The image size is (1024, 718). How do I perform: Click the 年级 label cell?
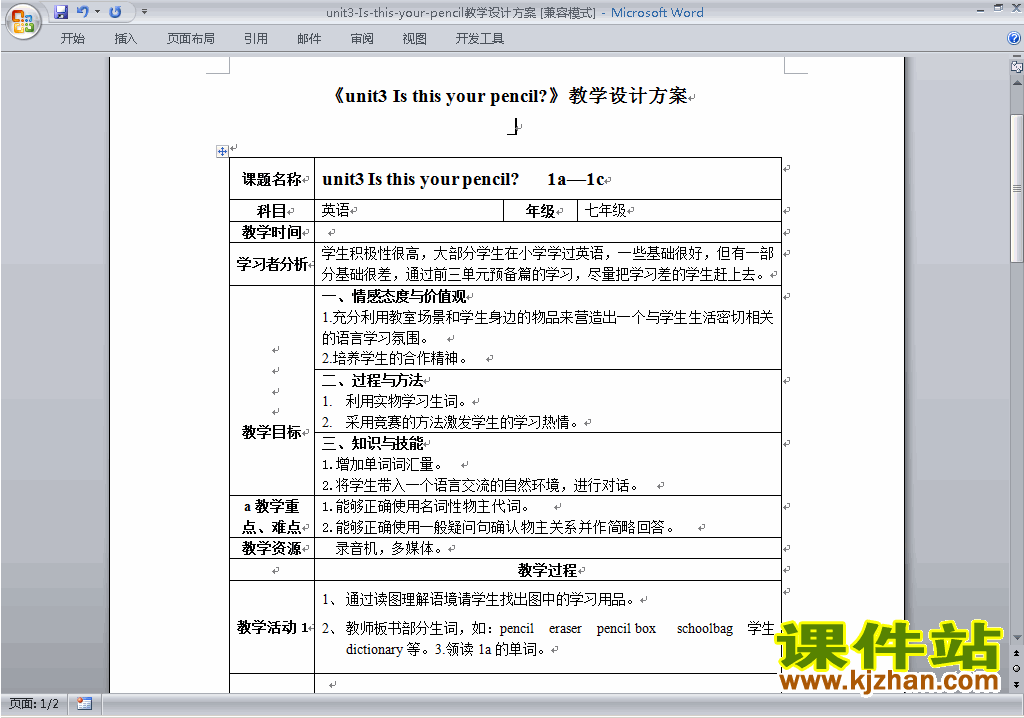541,211
